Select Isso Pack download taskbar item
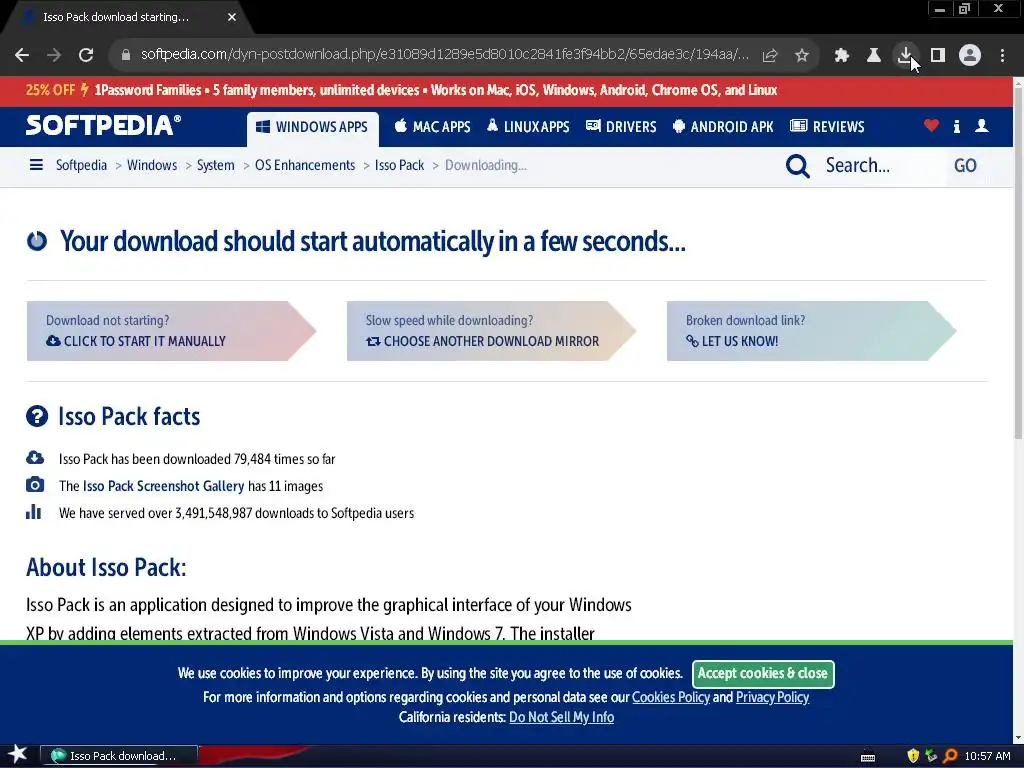Viewport: 1024px width, 768px height. point(119,756)
